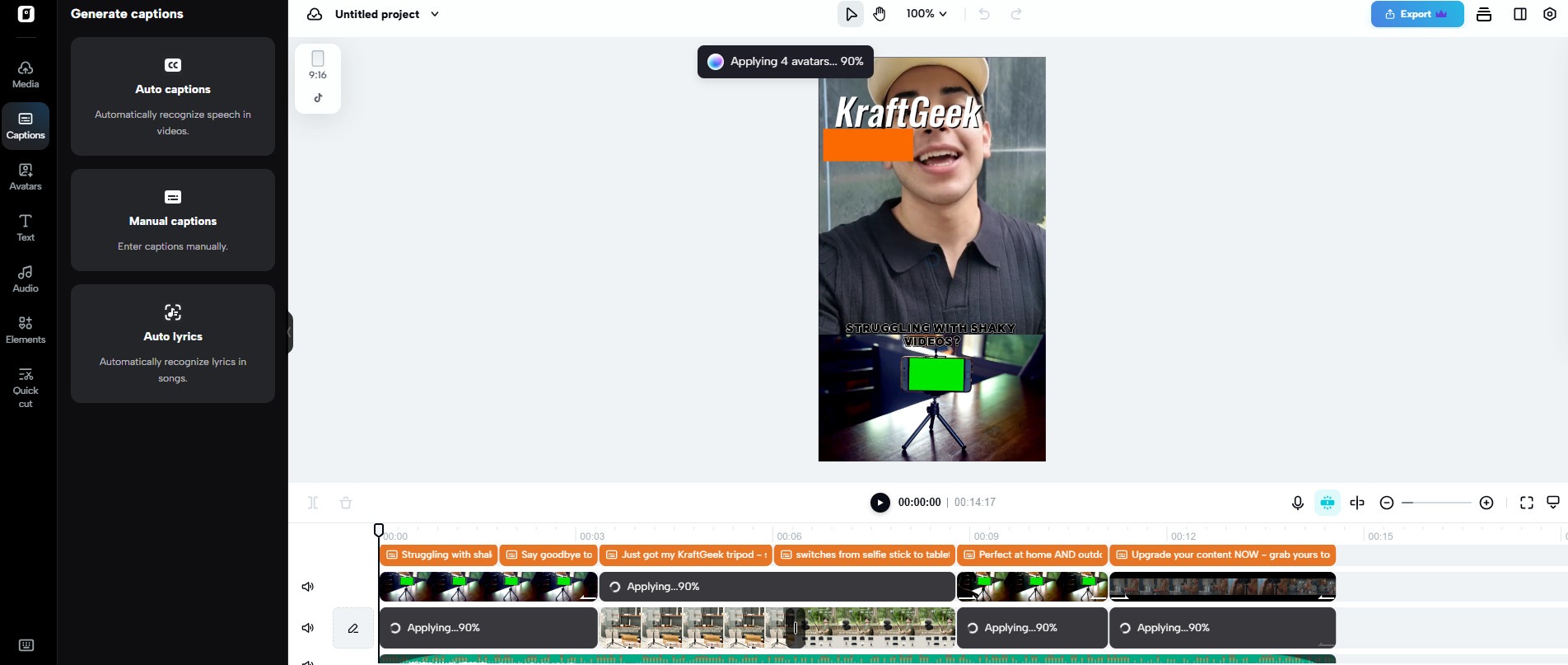Mute the upper video track
Image resolution: width=1568 pixels, height=665 pixels.
(308, 587)
